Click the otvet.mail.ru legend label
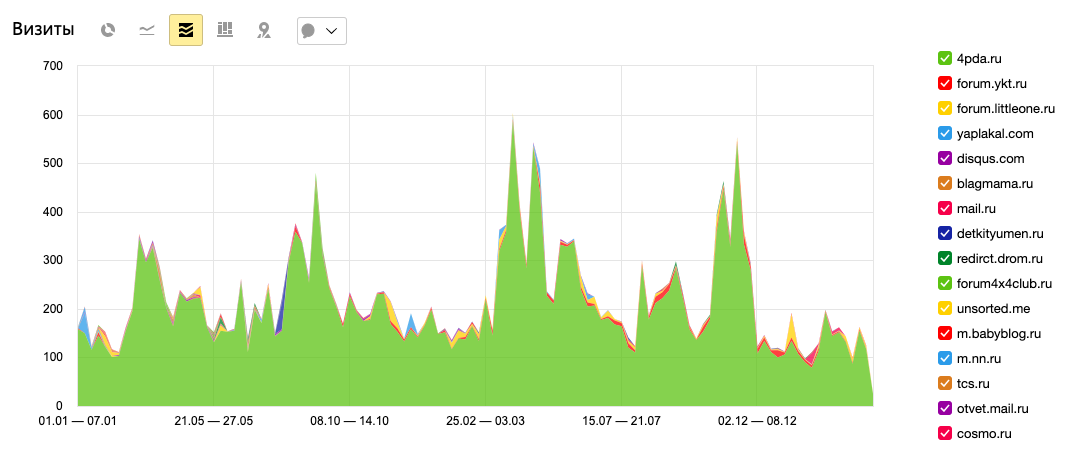Screen dimensions: 1072x451 coord(993,409)
